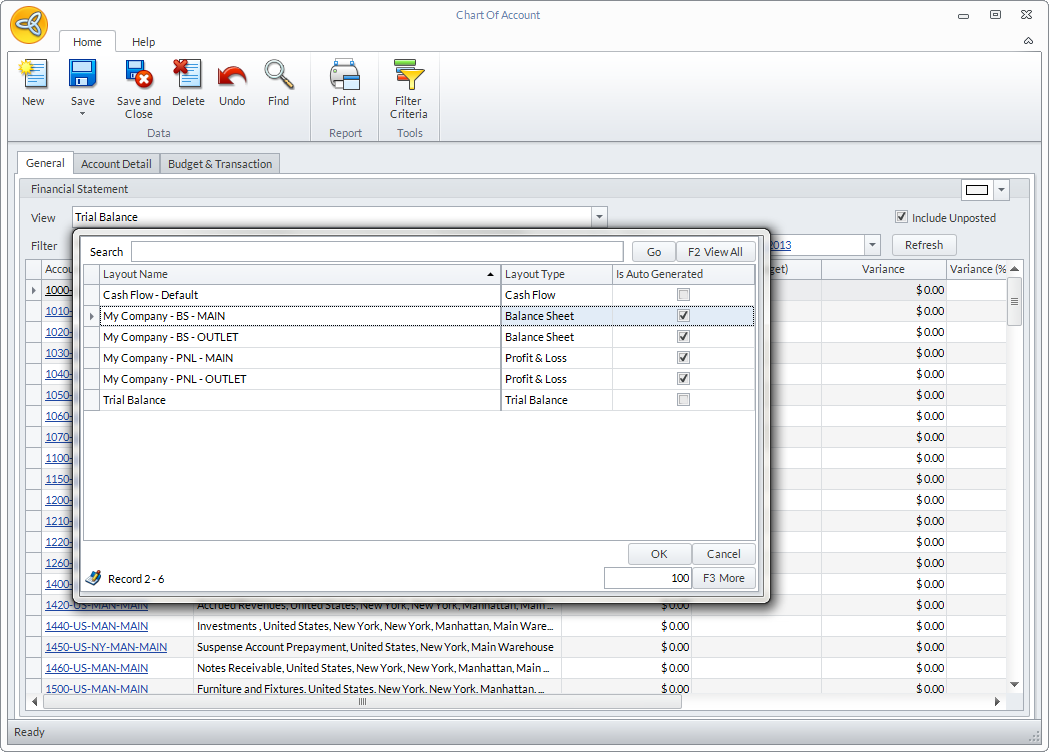Toggle auto generated checkbox for Trial Balance row
This screenshot has height=752, width=1049.
(x=683, y=400)
